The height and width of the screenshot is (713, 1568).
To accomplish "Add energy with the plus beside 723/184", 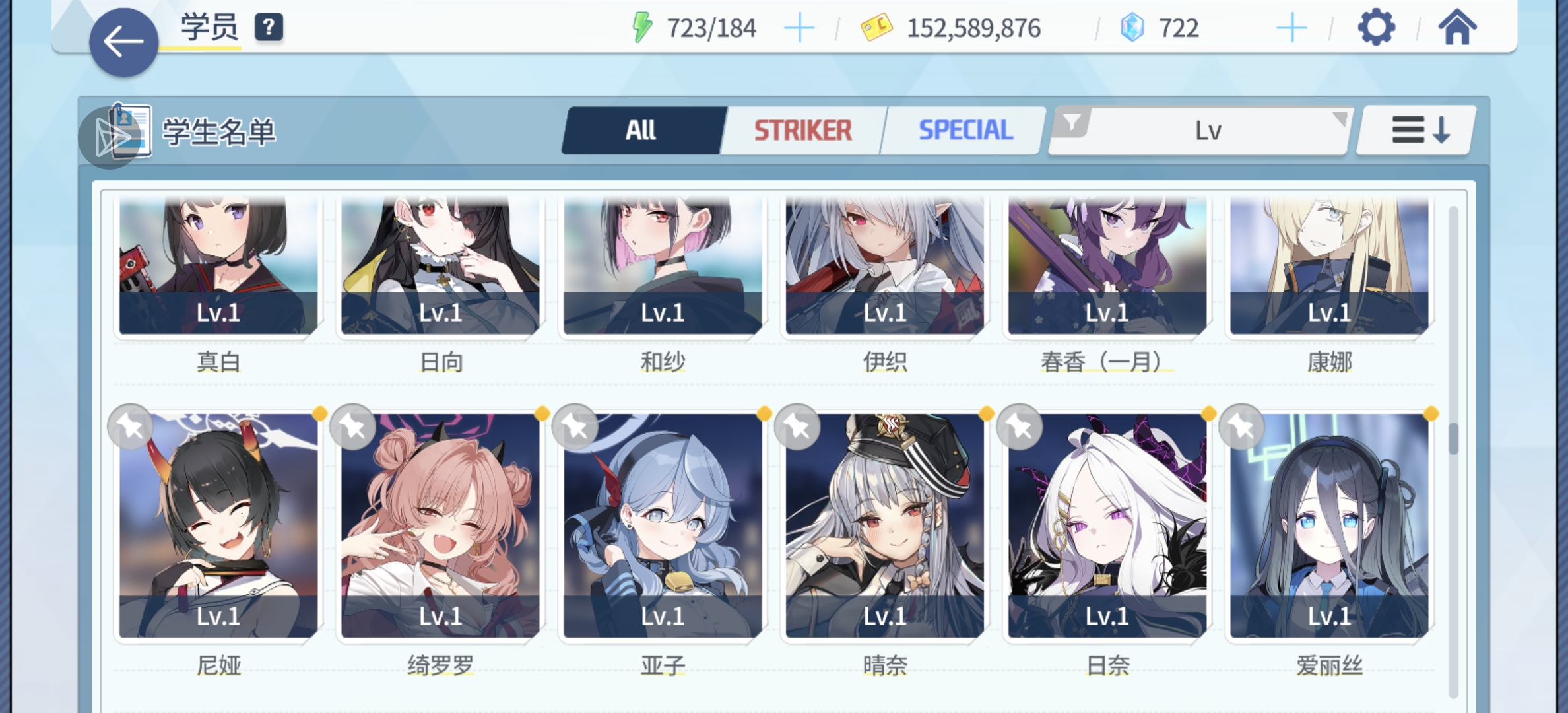I will (x=799, y=28).
